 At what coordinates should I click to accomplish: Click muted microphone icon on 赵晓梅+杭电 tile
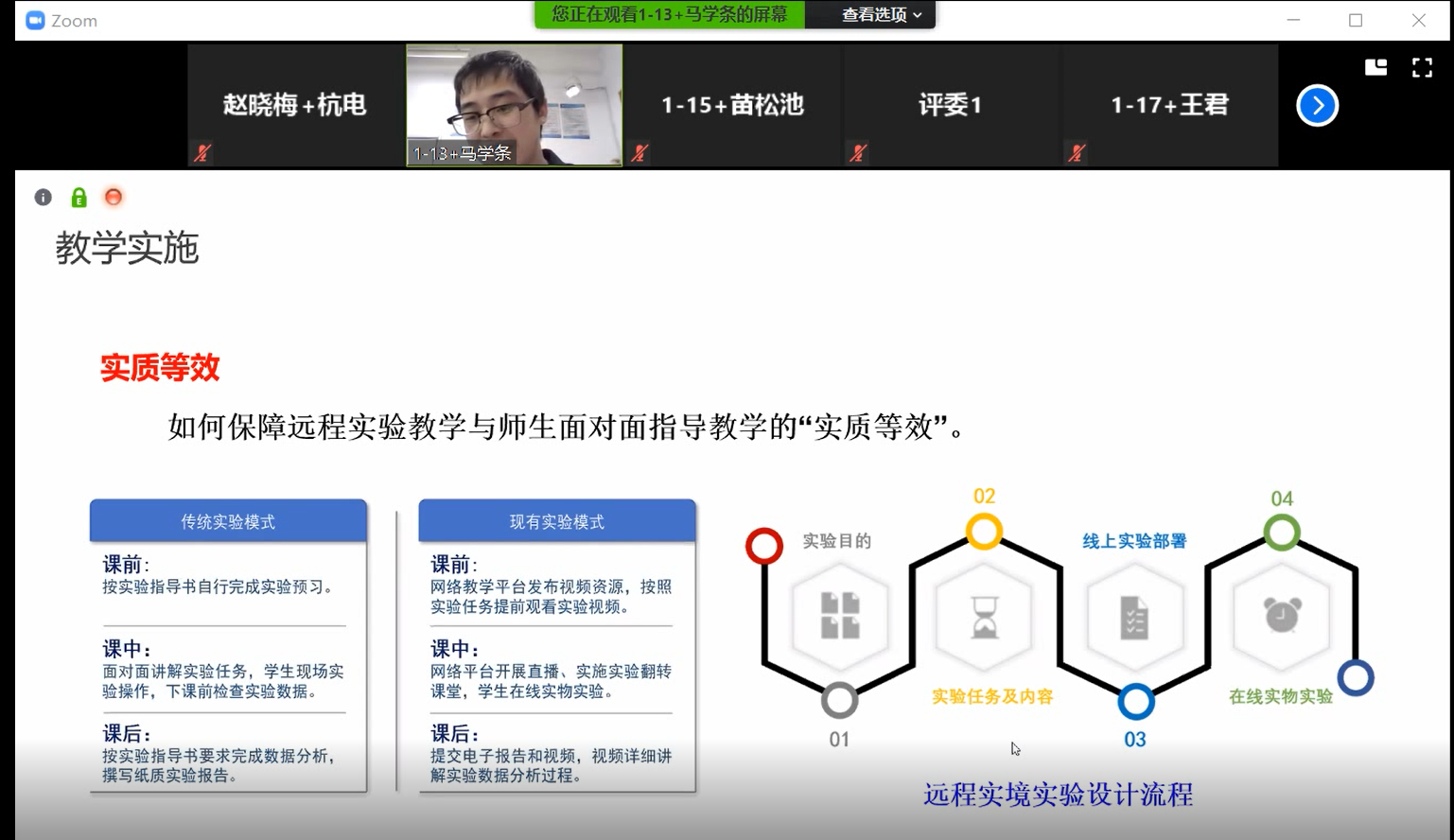[201, 152]
